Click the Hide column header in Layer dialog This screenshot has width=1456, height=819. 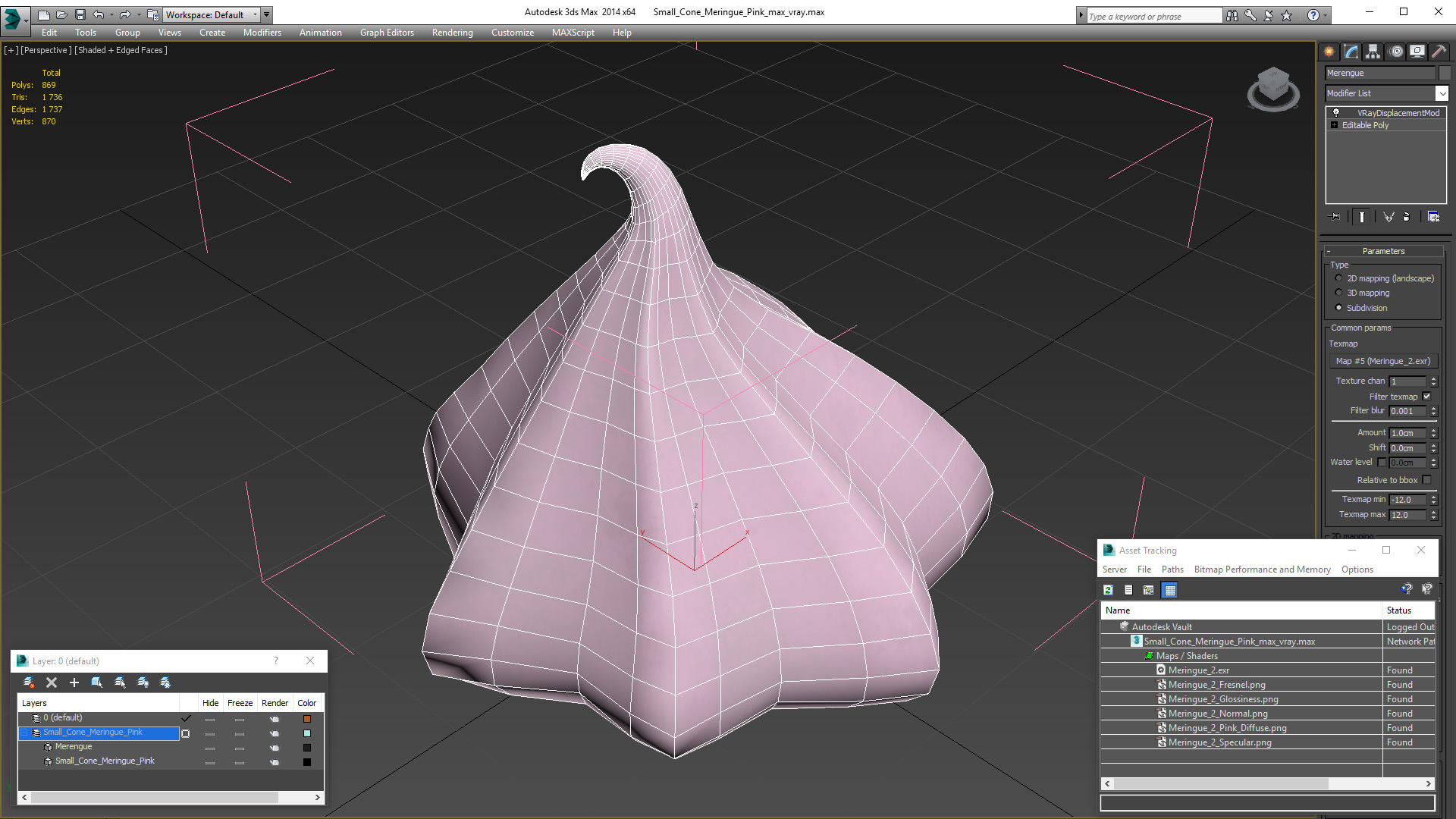(x=211, y=703)
